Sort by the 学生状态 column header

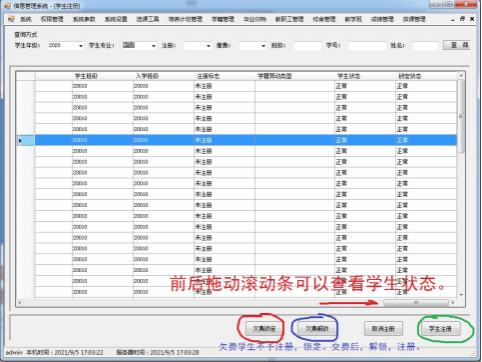(x=365, y=76)
